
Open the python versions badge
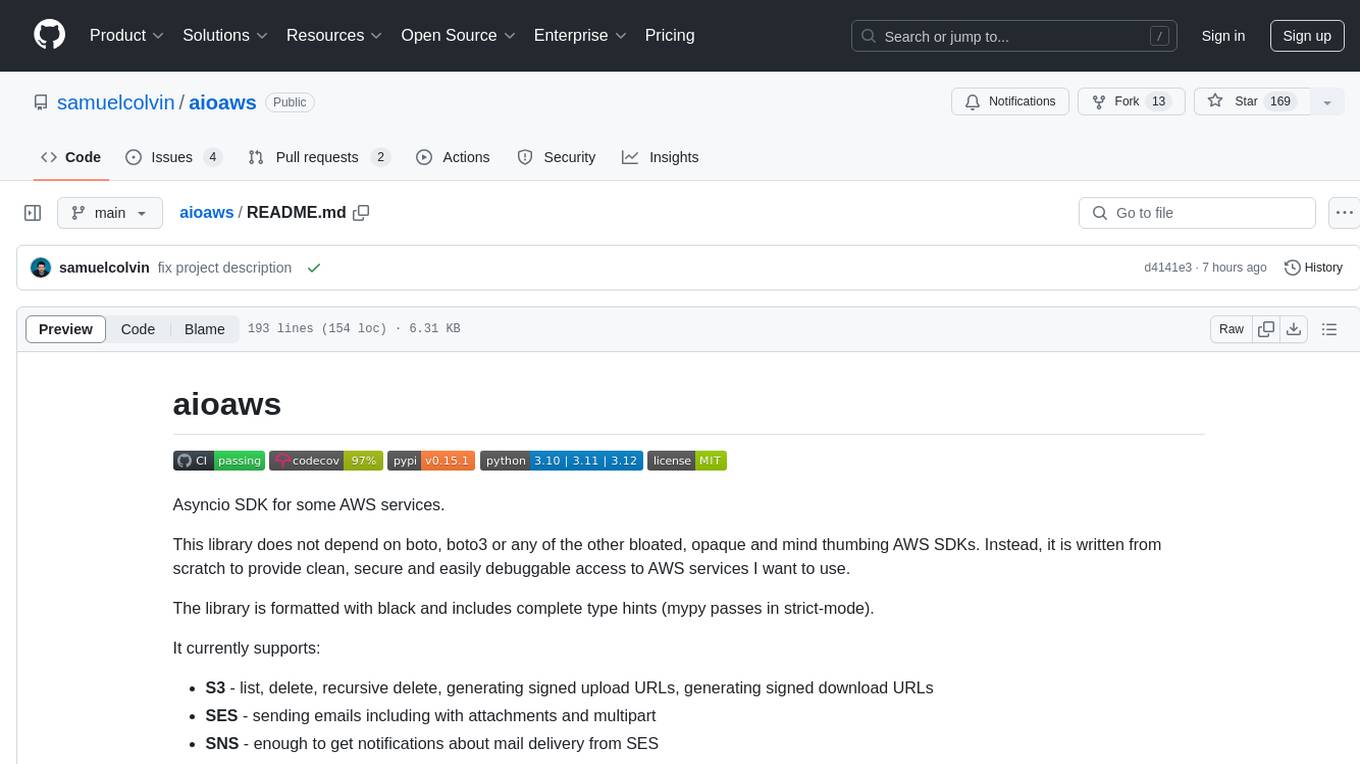(x=561, y=461)
